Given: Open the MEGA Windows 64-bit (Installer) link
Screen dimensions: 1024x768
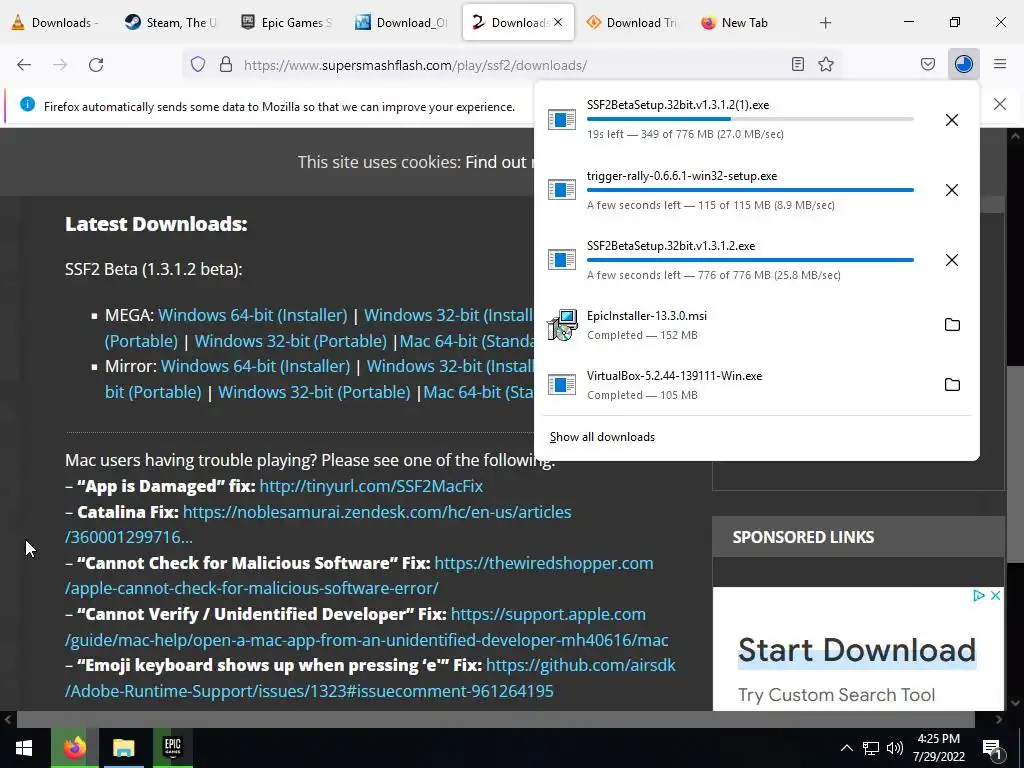Looking at the screenshot, I should click(253, 315).
